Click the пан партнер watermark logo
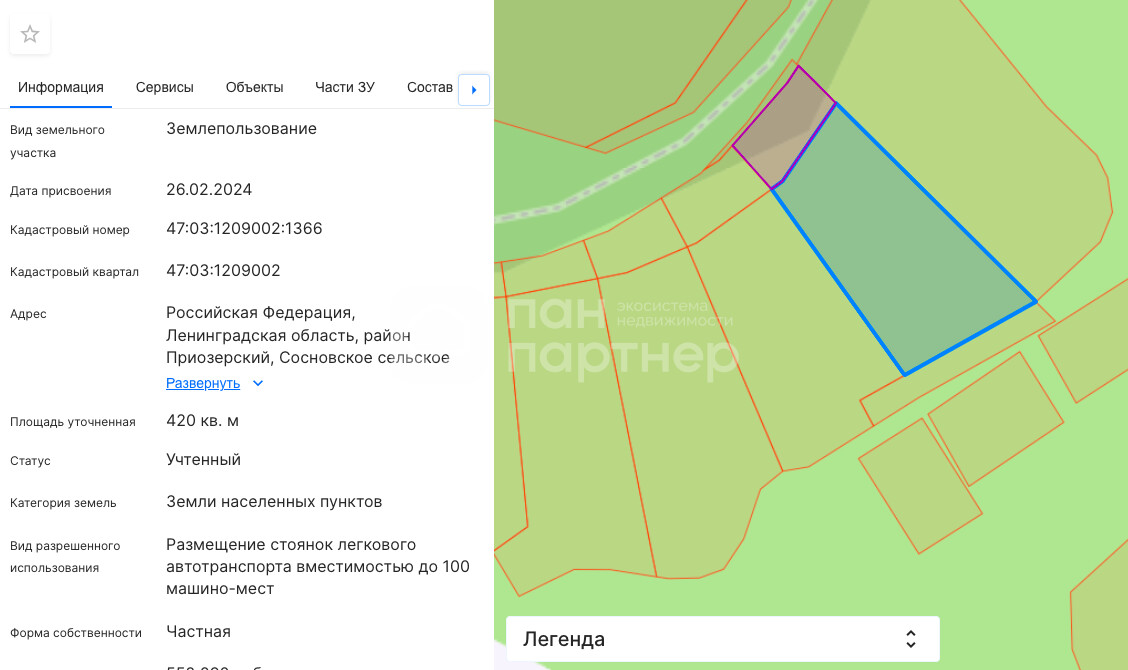1128x670 pixels. 620,338
